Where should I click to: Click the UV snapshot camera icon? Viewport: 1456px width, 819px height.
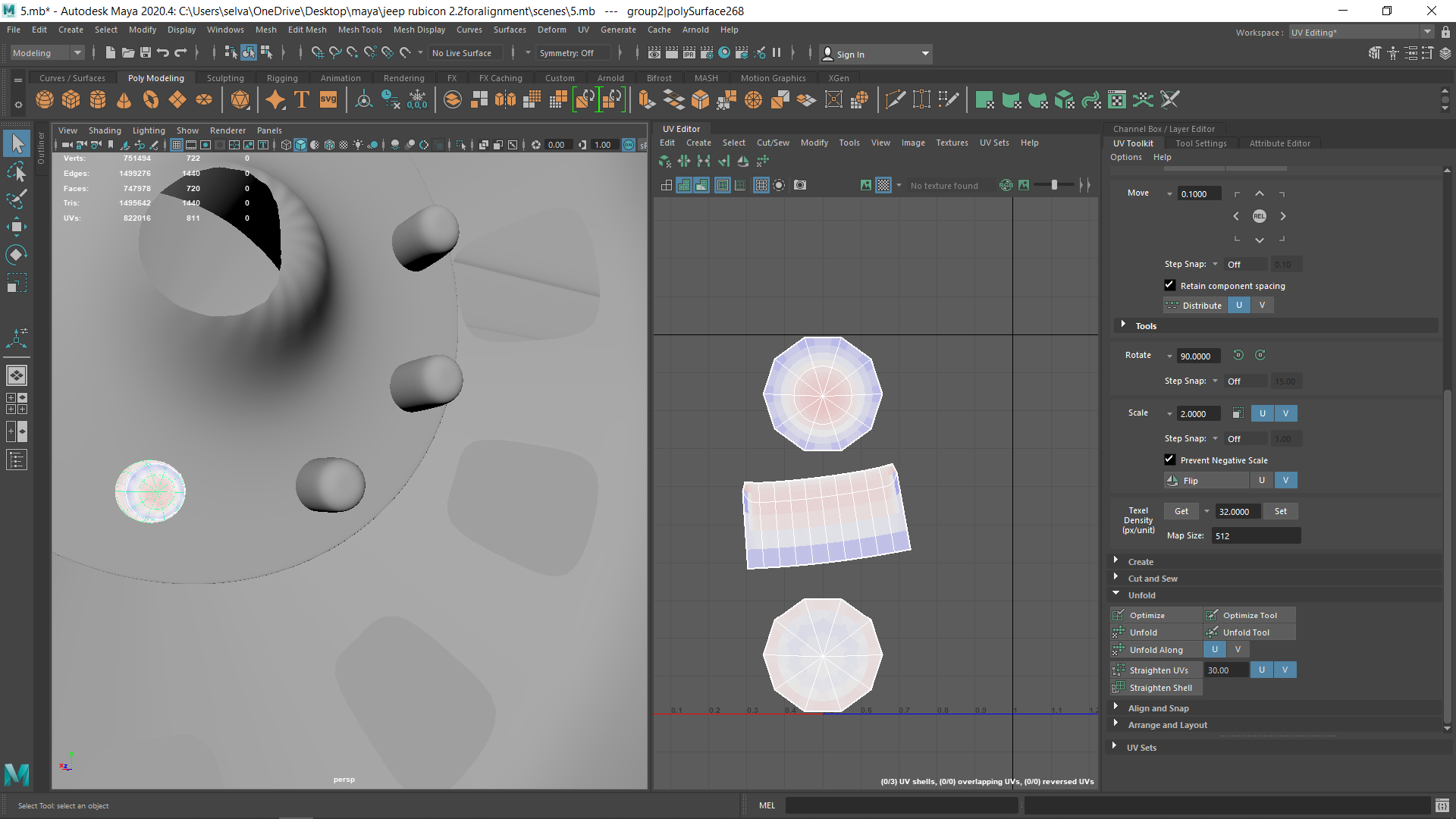800,185
